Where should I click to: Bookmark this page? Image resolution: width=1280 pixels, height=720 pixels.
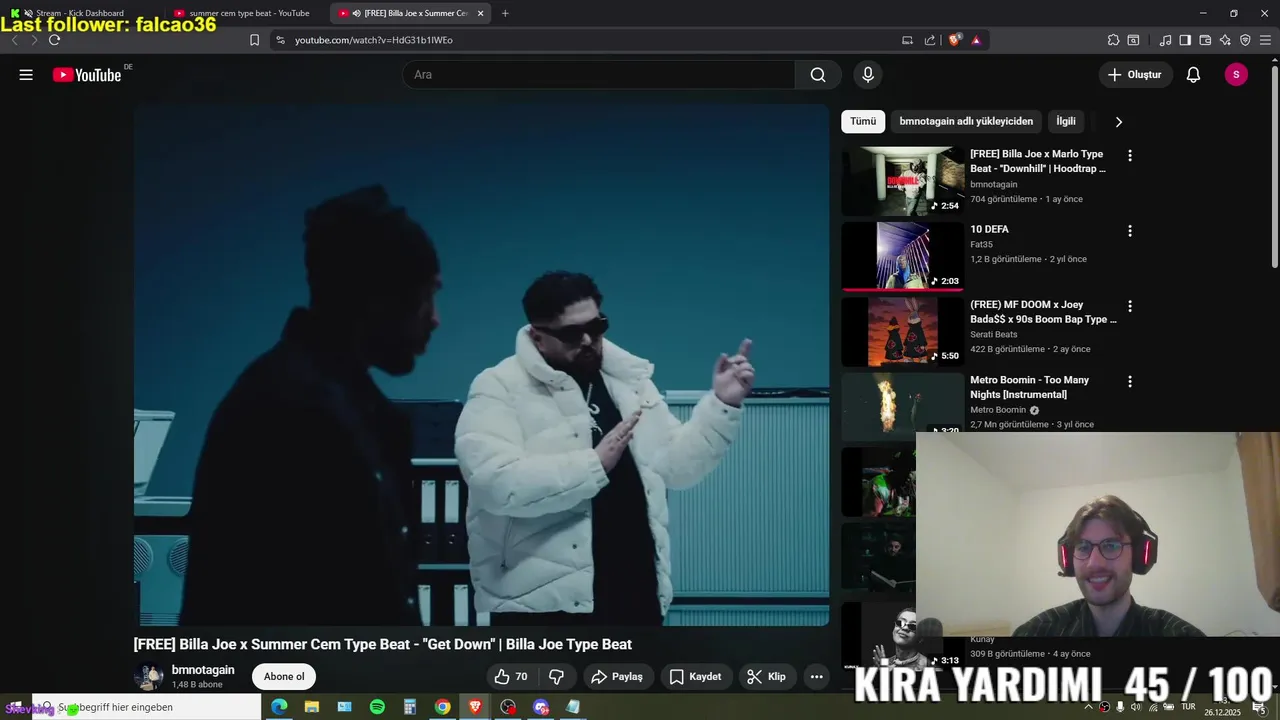(x=254, y=40)
